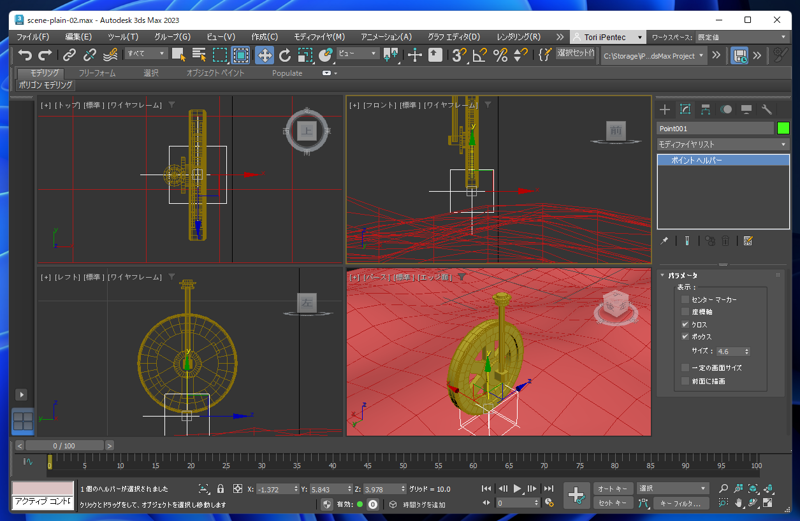Viewport: 800px width, 521px height.
Task: Open the Display command panel tab
Action: (746, 109)
